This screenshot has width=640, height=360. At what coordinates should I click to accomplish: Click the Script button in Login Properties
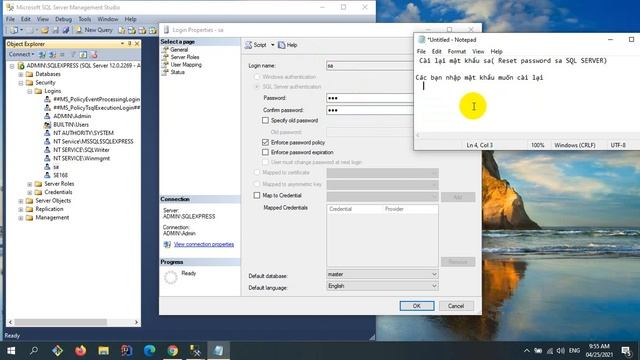point(256,45)
